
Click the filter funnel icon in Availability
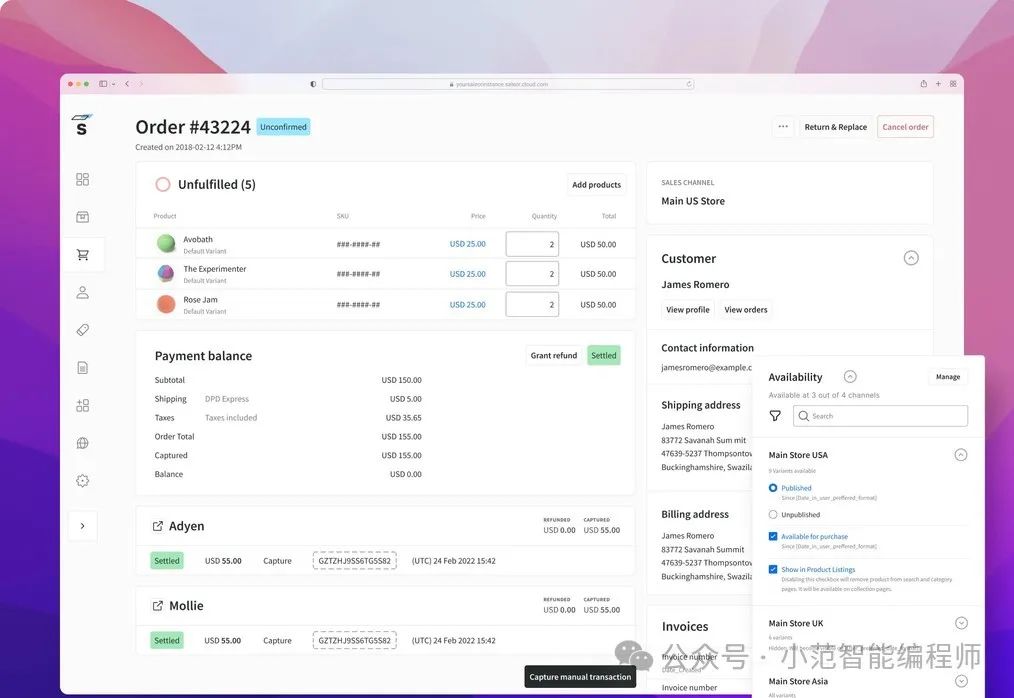click(x=775, y=416)
